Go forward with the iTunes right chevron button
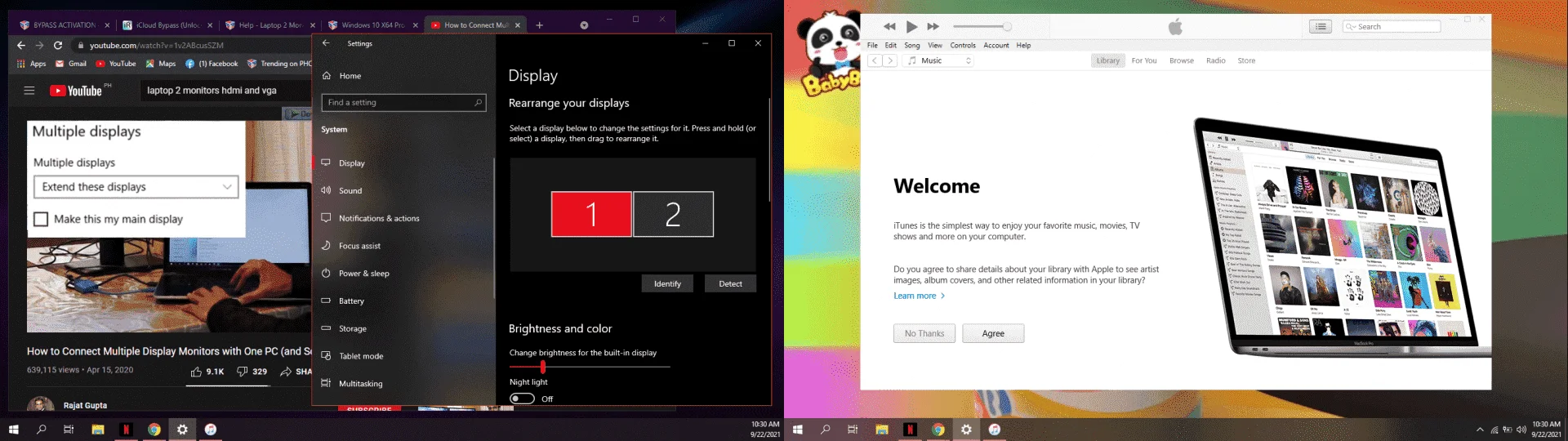 (x=890, y=60)
